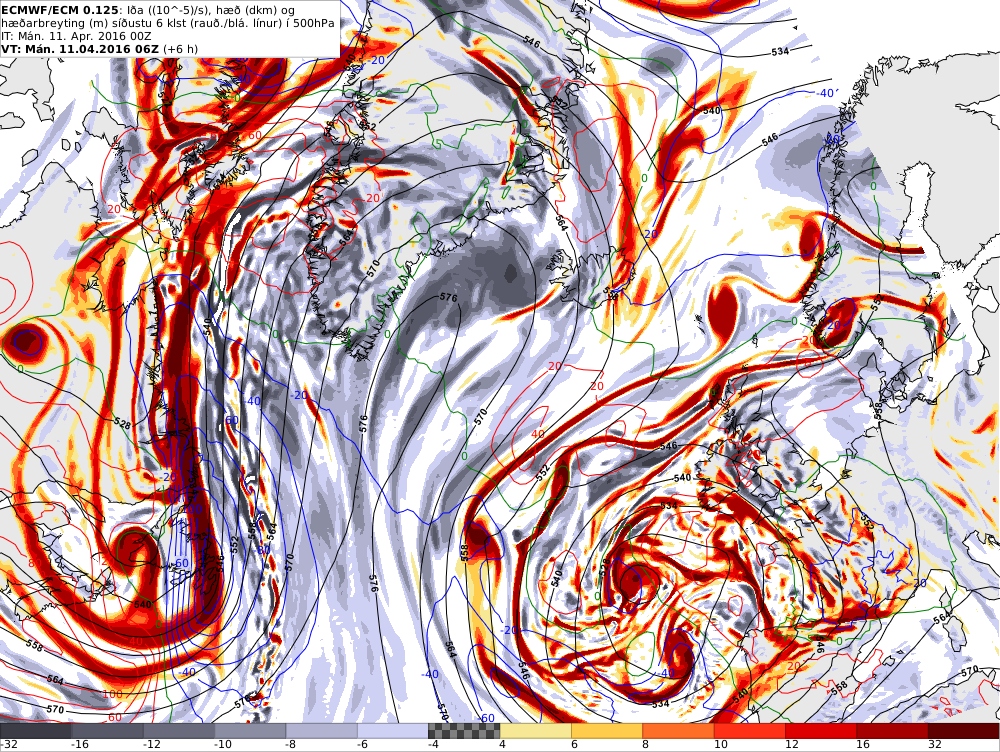
Task: Click the darkest gray legend swatch above -32
Action: (36, 731)
